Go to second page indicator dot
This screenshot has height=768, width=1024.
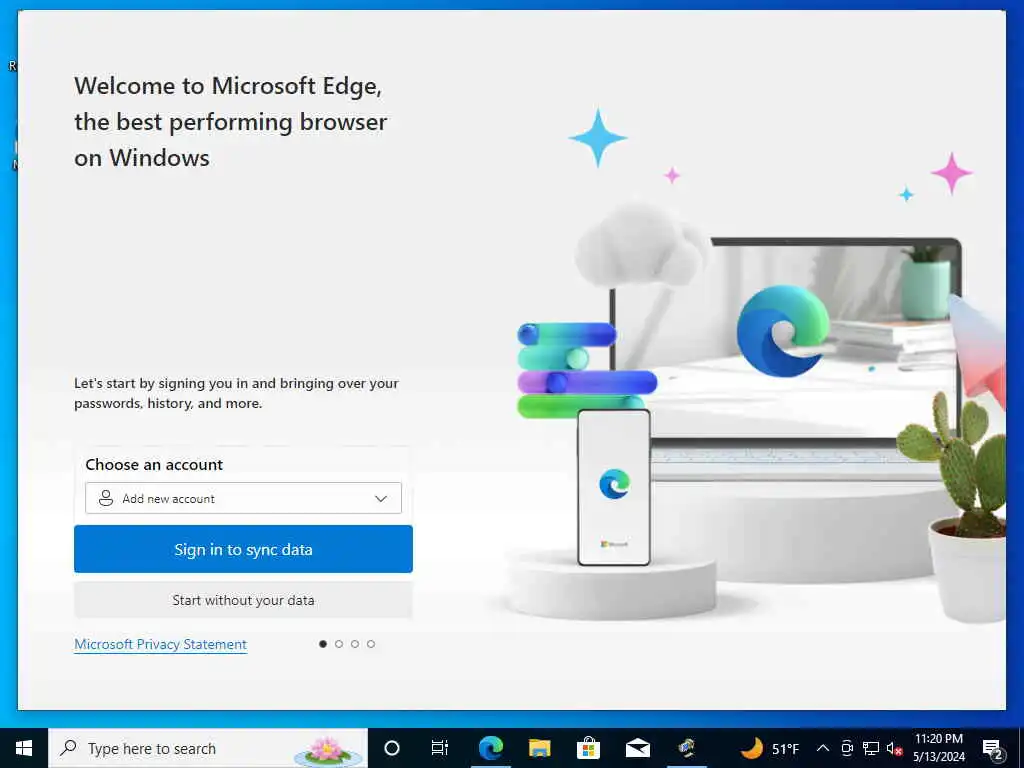tap(339, 644)
